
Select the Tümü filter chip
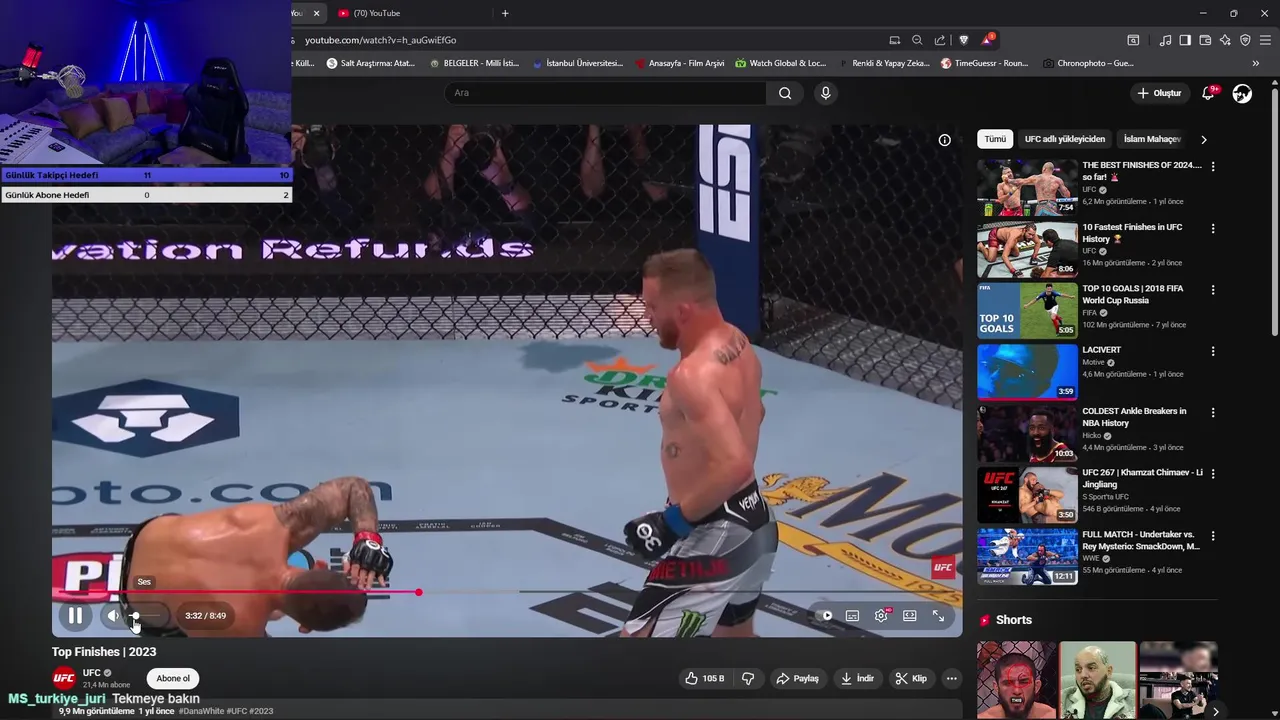[995, 139]
